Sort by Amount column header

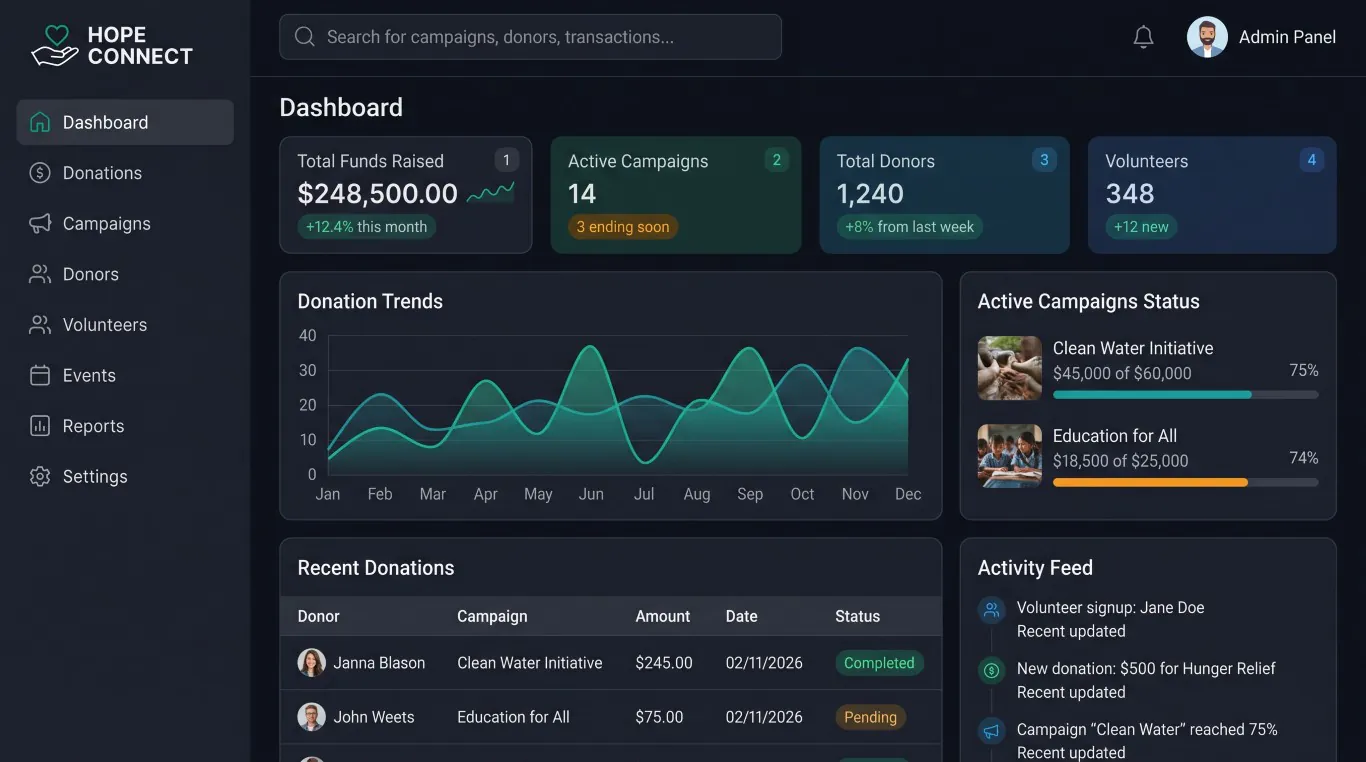(x=663, y=616)
